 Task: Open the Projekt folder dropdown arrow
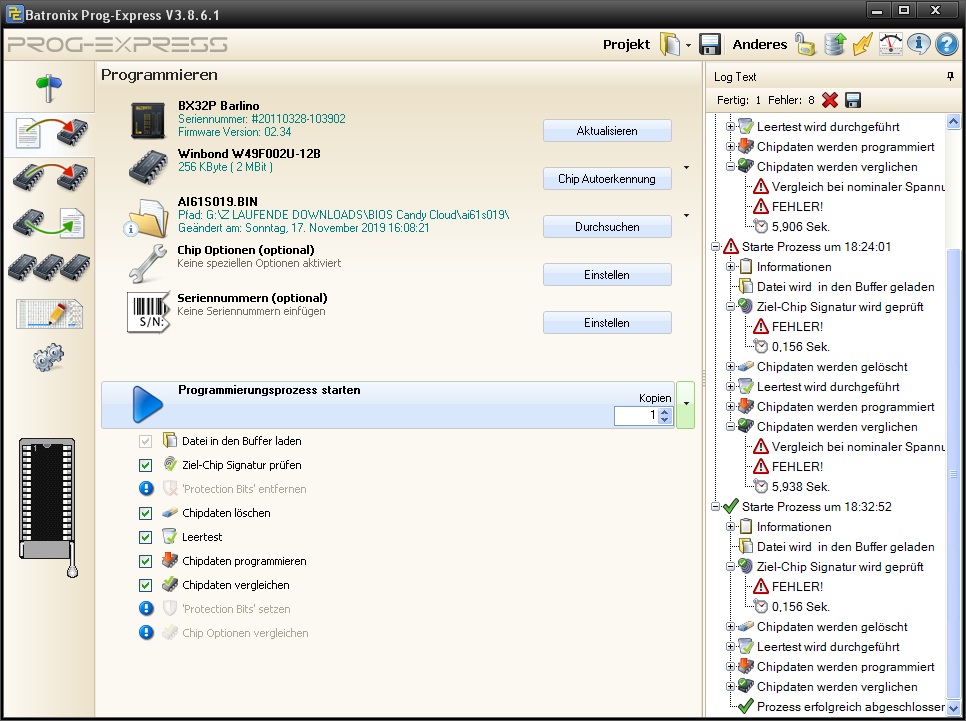click(688, 45)
